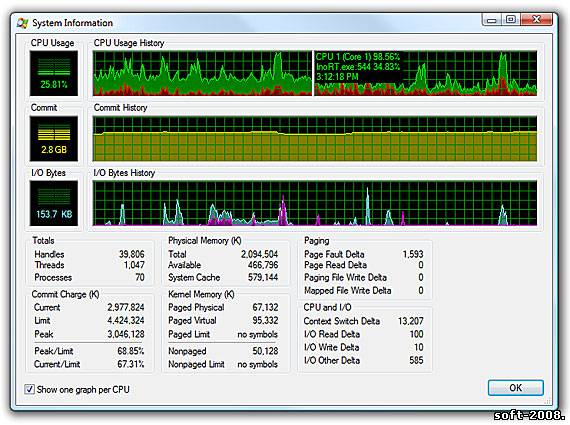This screenshot has height=425, width=570.
Task: Click the Context Switch Delta value
Action: click(411, 321)
